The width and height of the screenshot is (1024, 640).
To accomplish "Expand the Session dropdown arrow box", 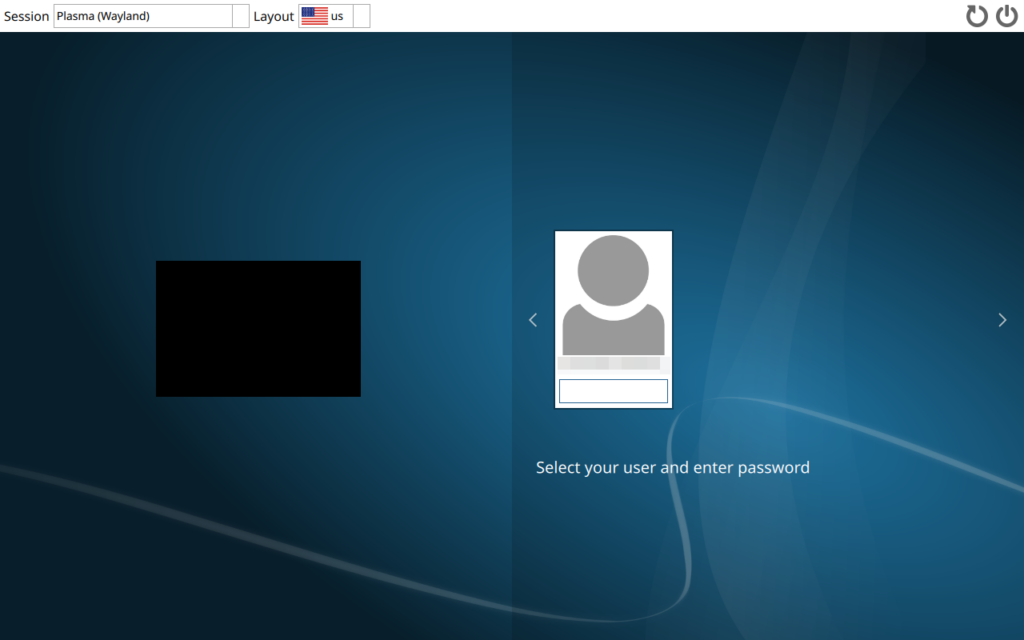I will [240, 16].
